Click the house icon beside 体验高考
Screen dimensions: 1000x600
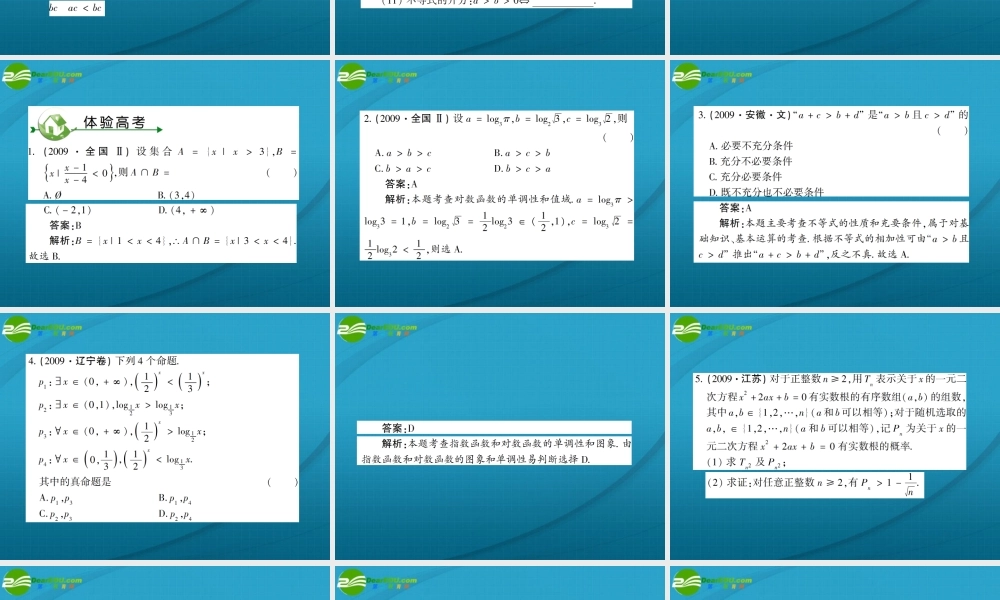pos(54,125)
